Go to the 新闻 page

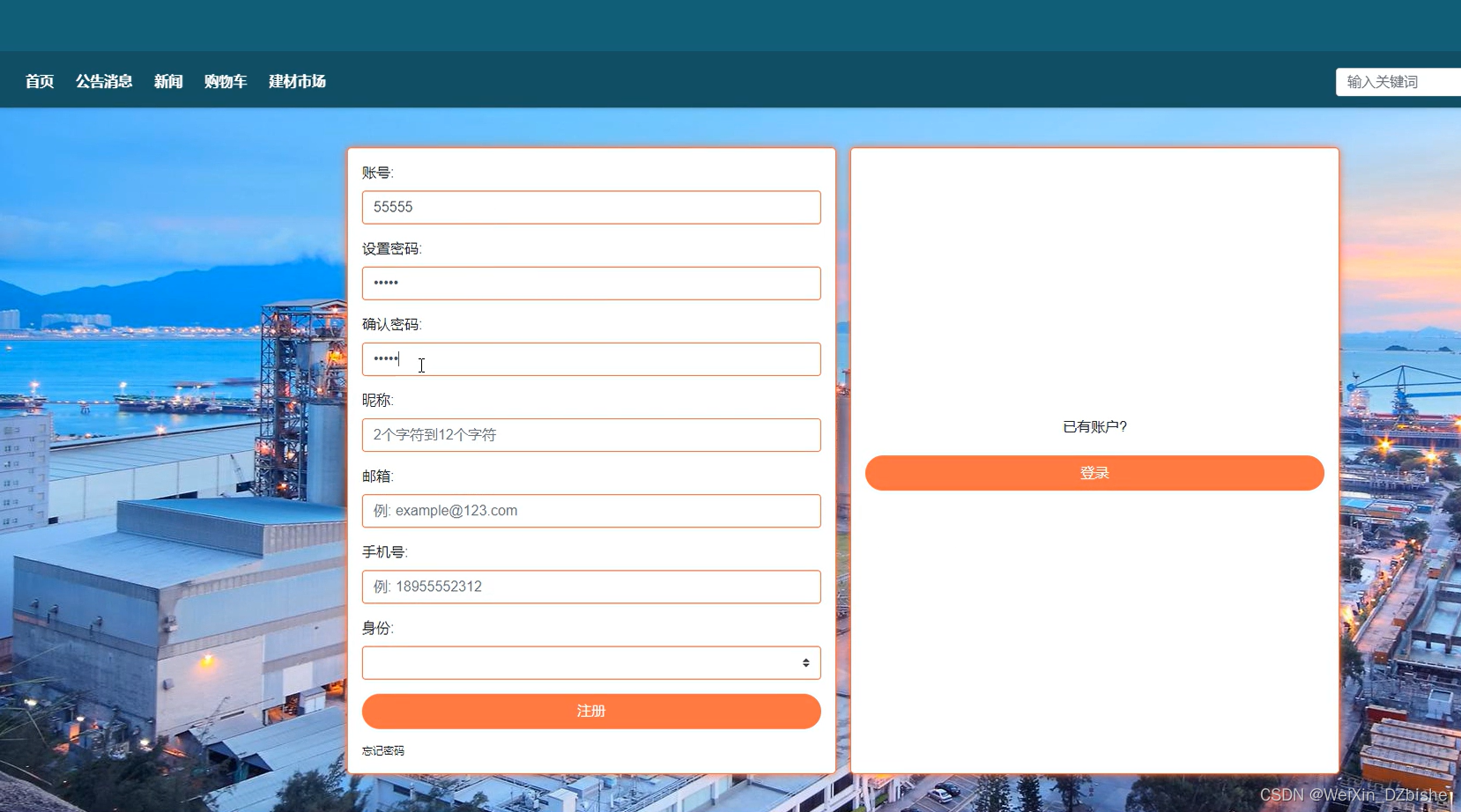click(x=168, y=81)
